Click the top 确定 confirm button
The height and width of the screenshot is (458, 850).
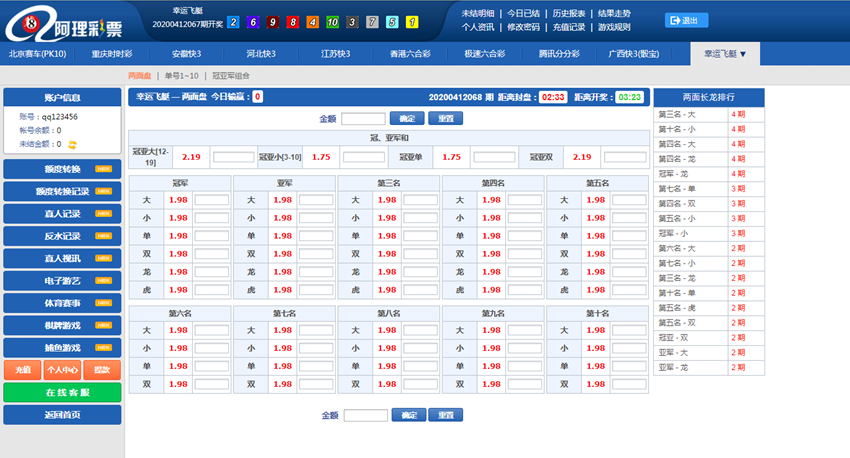[407, 118]
